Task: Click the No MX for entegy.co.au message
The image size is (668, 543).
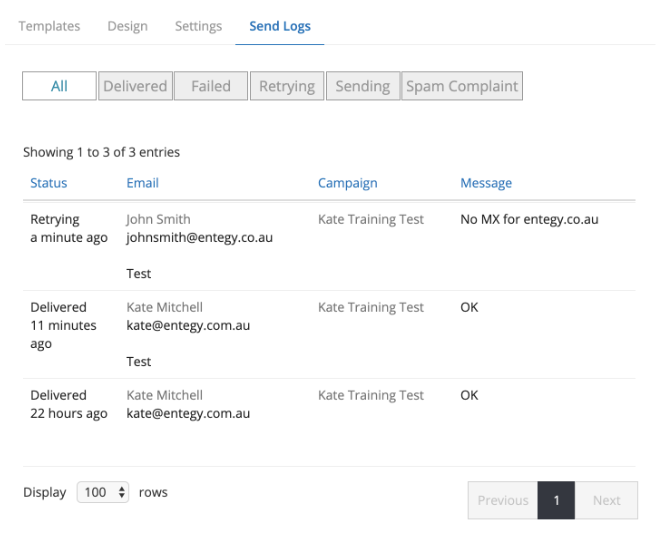Action: pos(530,219)
